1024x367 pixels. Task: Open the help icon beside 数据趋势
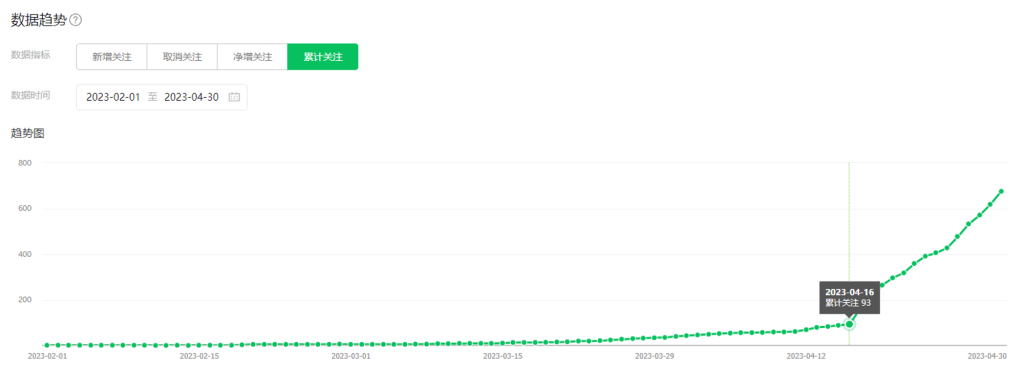pyautogui.click(x=76, y=21)
